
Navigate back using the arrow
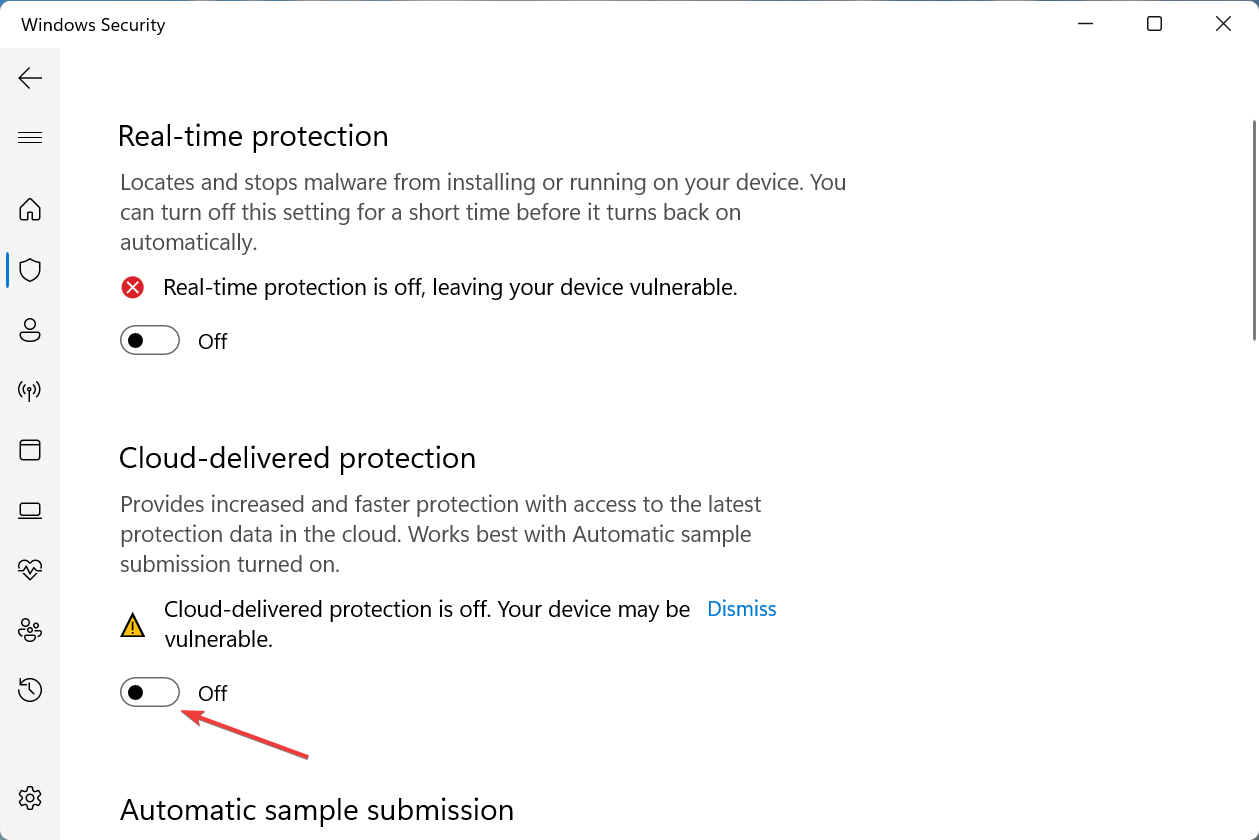coord(30,77)
